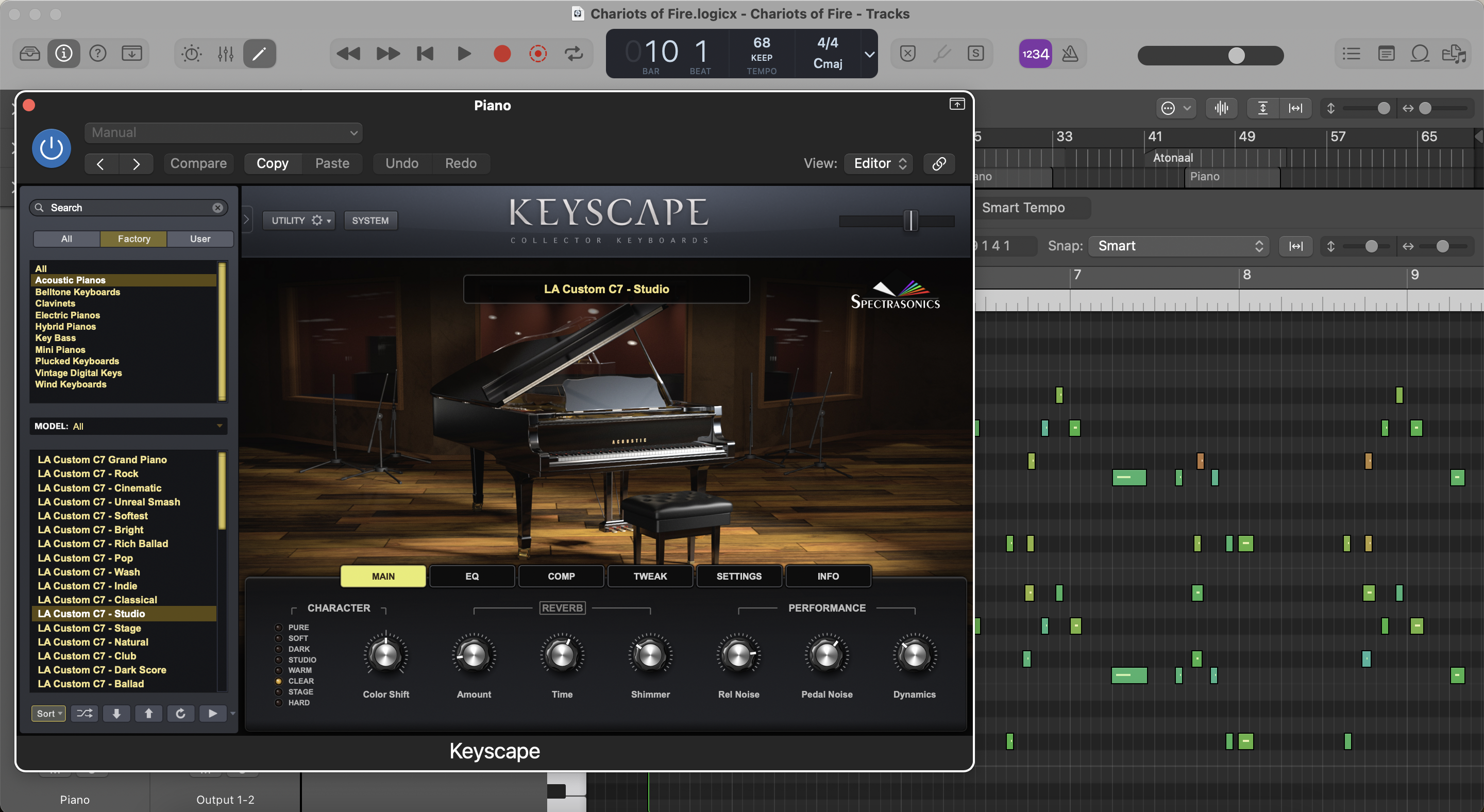Viewport: 1484px width, 812px height.
Task: Toggle count-in 1234 button
Action: [x=1035, y=54]
